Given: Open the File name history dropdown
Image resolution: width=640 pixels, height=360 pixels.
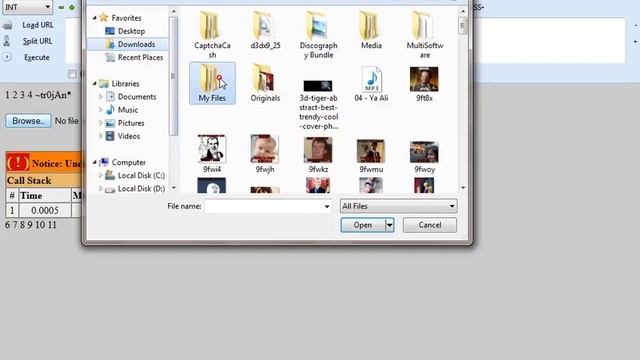Looking at the screenshot, I should pos(327,207).
